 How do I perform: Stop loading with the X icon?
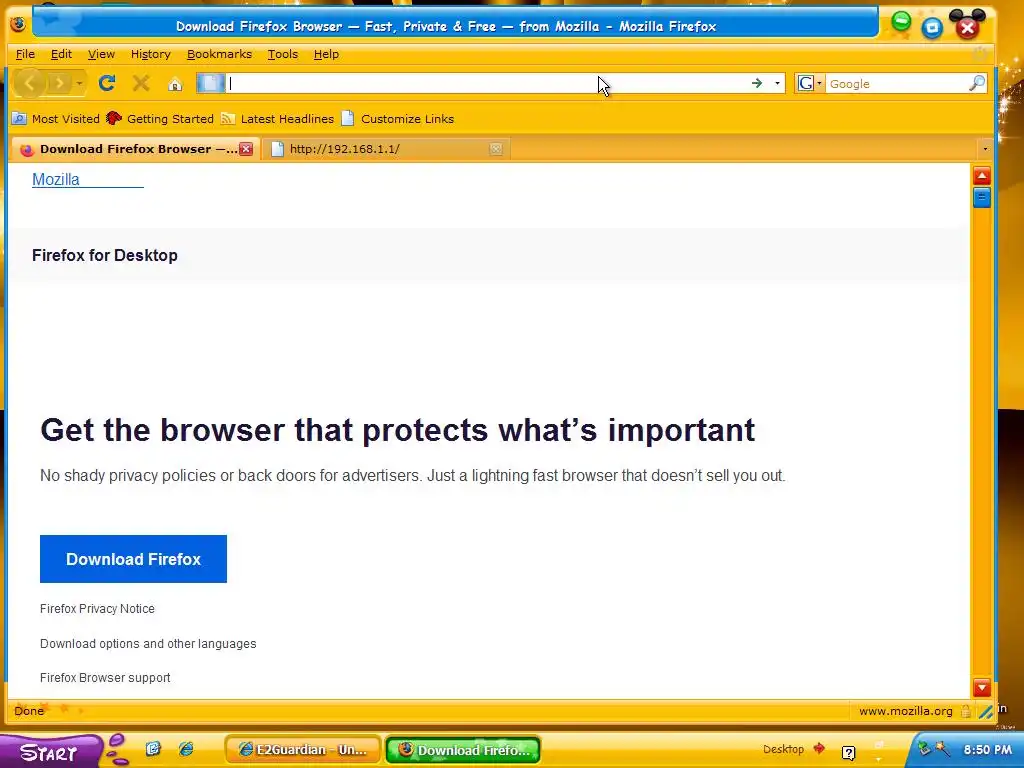140,83
